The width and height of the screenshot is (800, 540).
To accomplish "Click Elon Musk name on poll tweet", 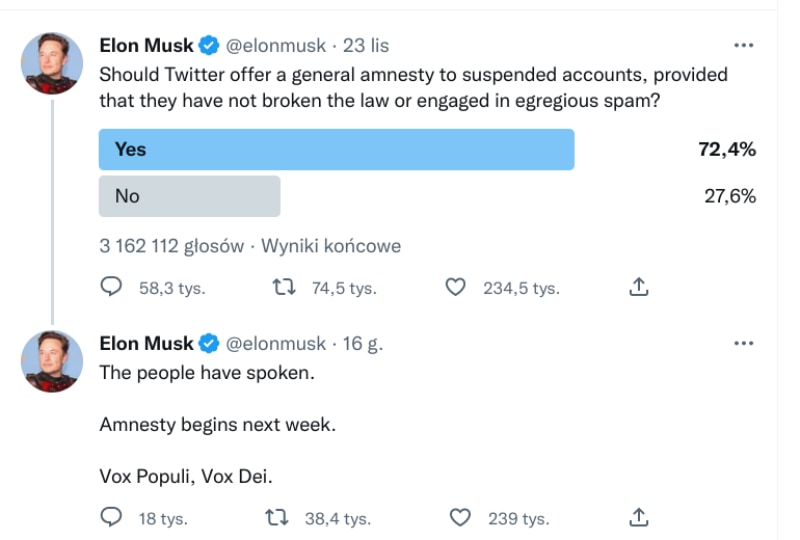I will point(146,46).
